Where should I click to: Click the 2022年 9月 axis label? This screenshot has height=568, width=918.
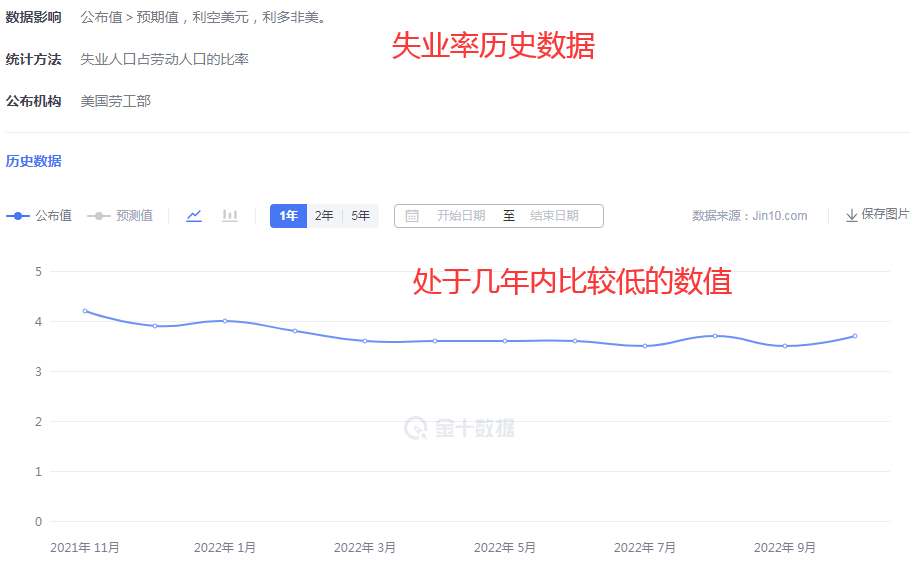tap(785, 548)
